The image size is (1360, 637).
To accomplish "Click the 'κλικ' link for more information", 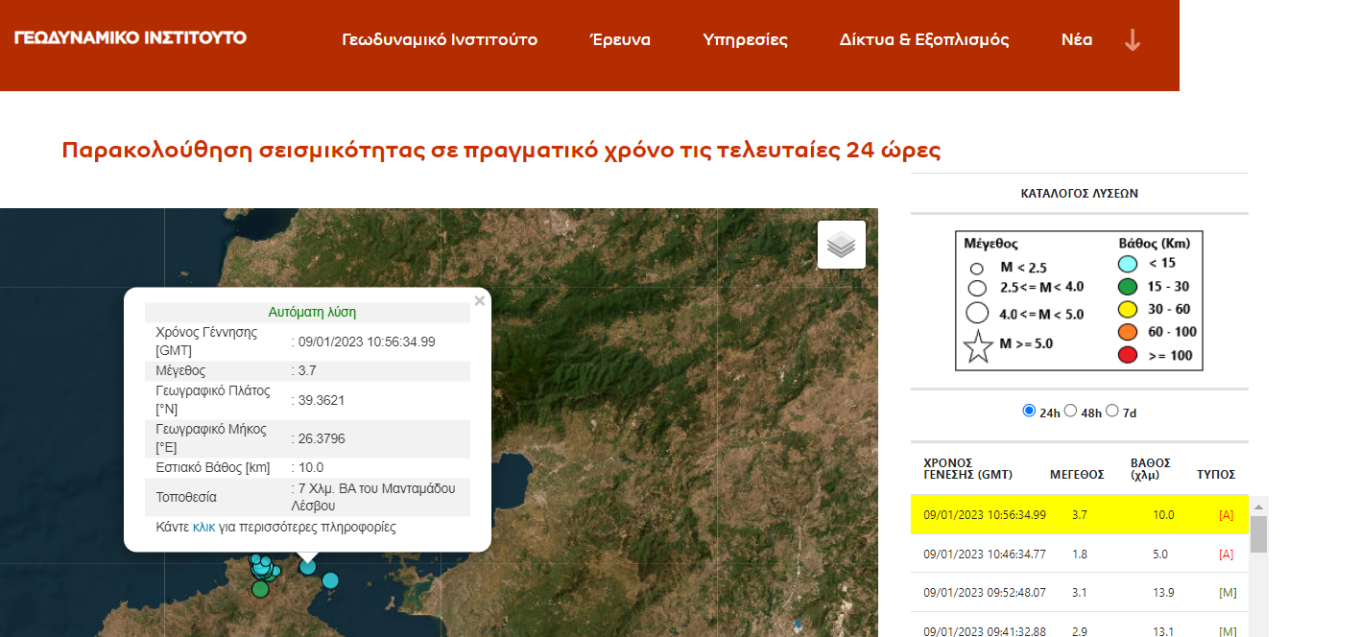I will pos(204,527).
